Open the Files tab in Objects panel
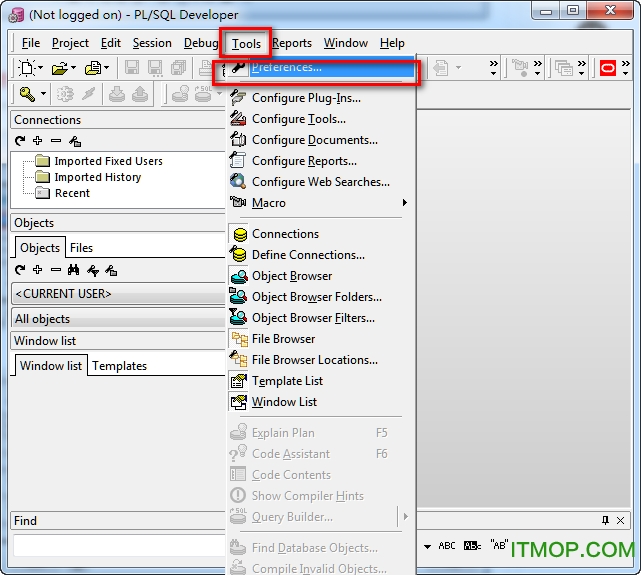 click(x=81, y=248)
